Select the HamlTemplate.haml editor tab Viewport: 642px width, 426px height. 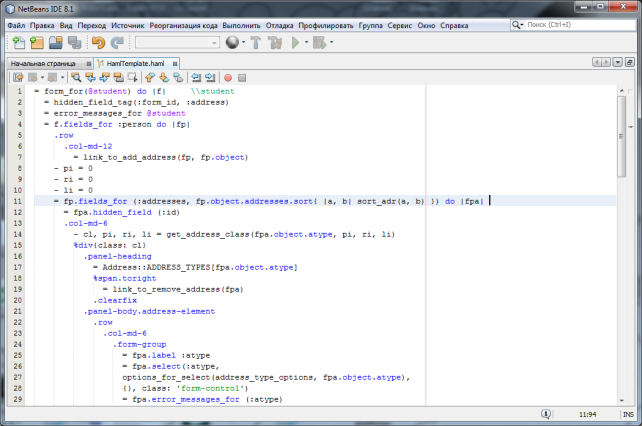[x=135, y=63]
